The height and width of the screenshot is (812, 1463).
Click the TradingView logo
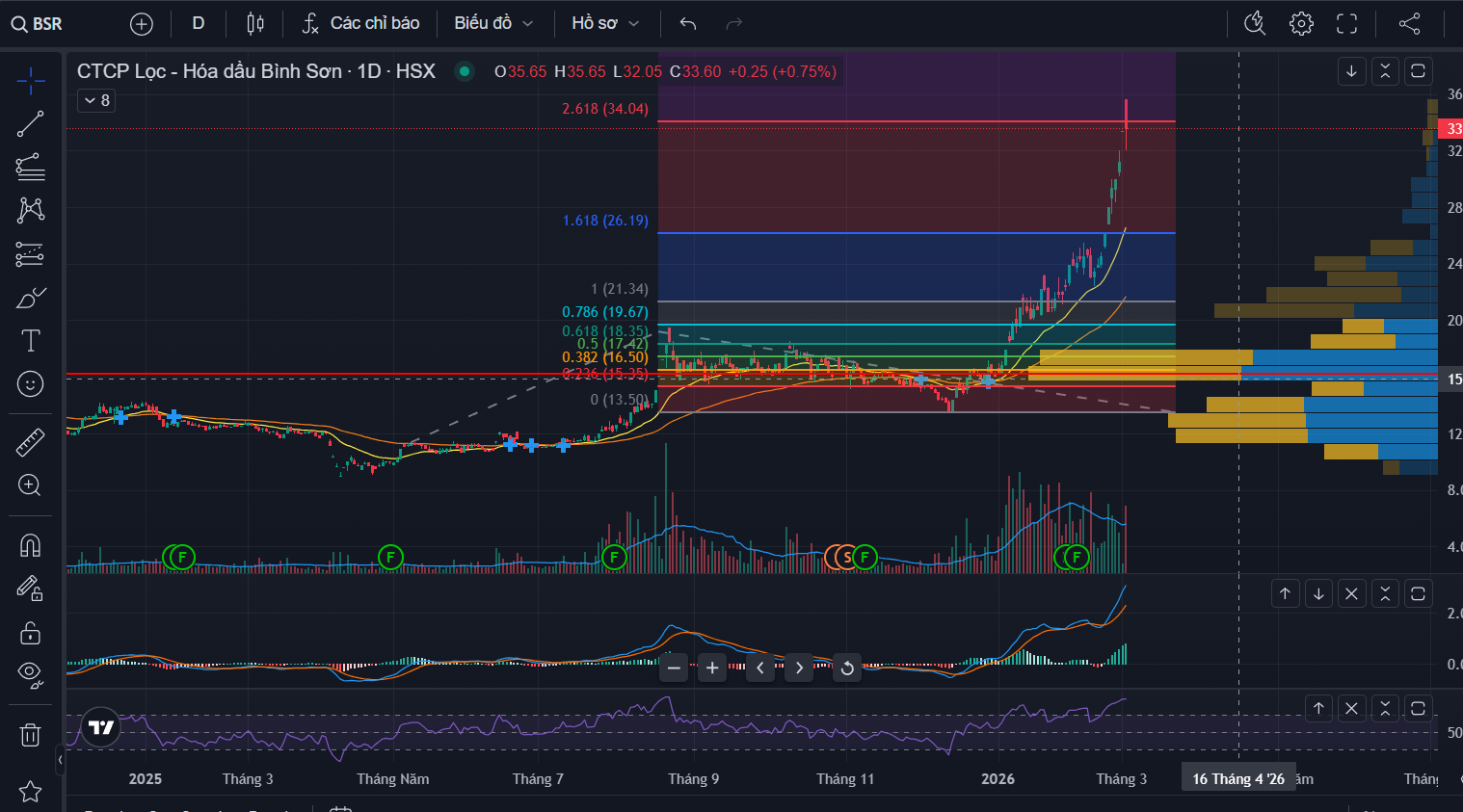(101, 727)
